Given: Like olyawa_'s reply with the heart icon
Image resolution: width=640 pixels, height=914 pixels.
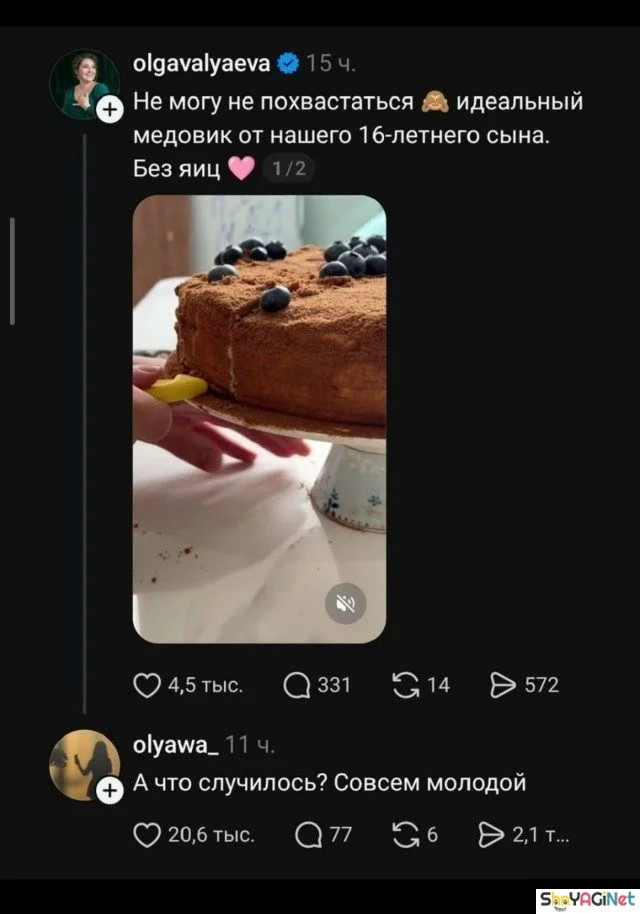Looking at the screenshot, I should click(x=146, y=835).
